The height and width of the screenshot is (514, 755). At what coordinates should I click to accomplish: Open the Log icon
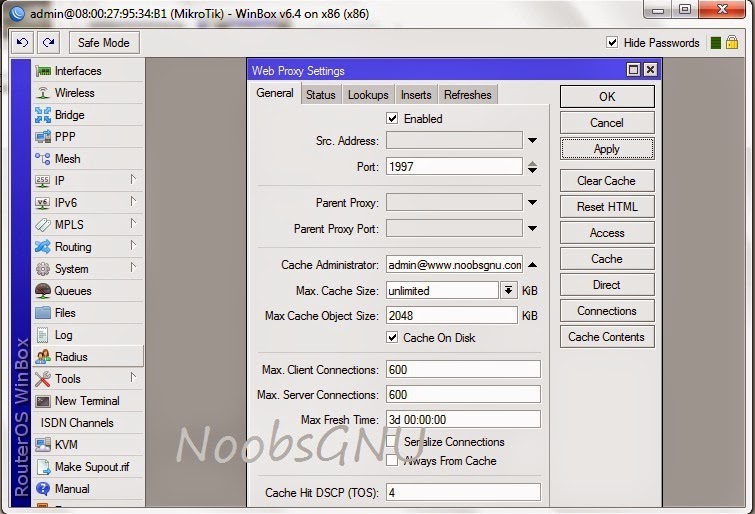pos(43,335)
